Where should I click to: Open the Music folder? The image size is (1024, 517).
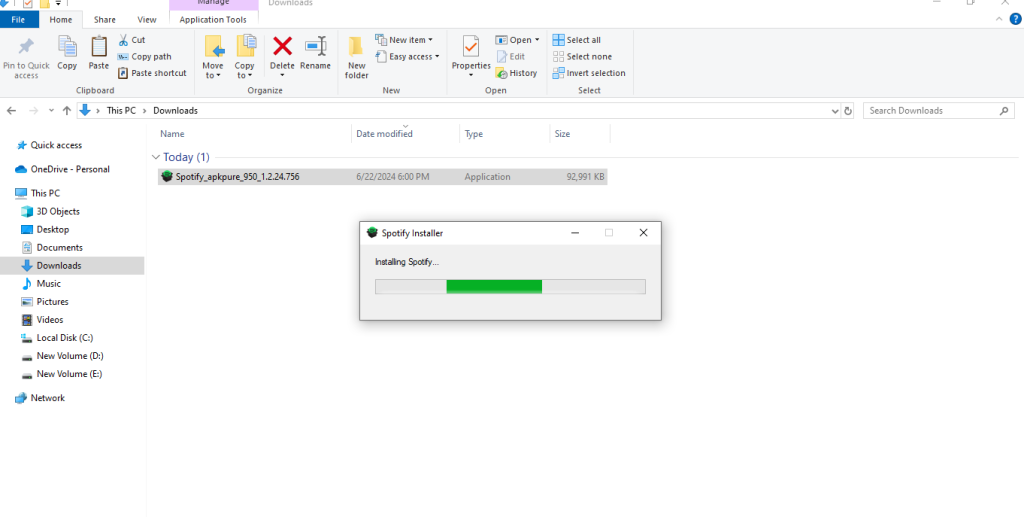[42, 284]
